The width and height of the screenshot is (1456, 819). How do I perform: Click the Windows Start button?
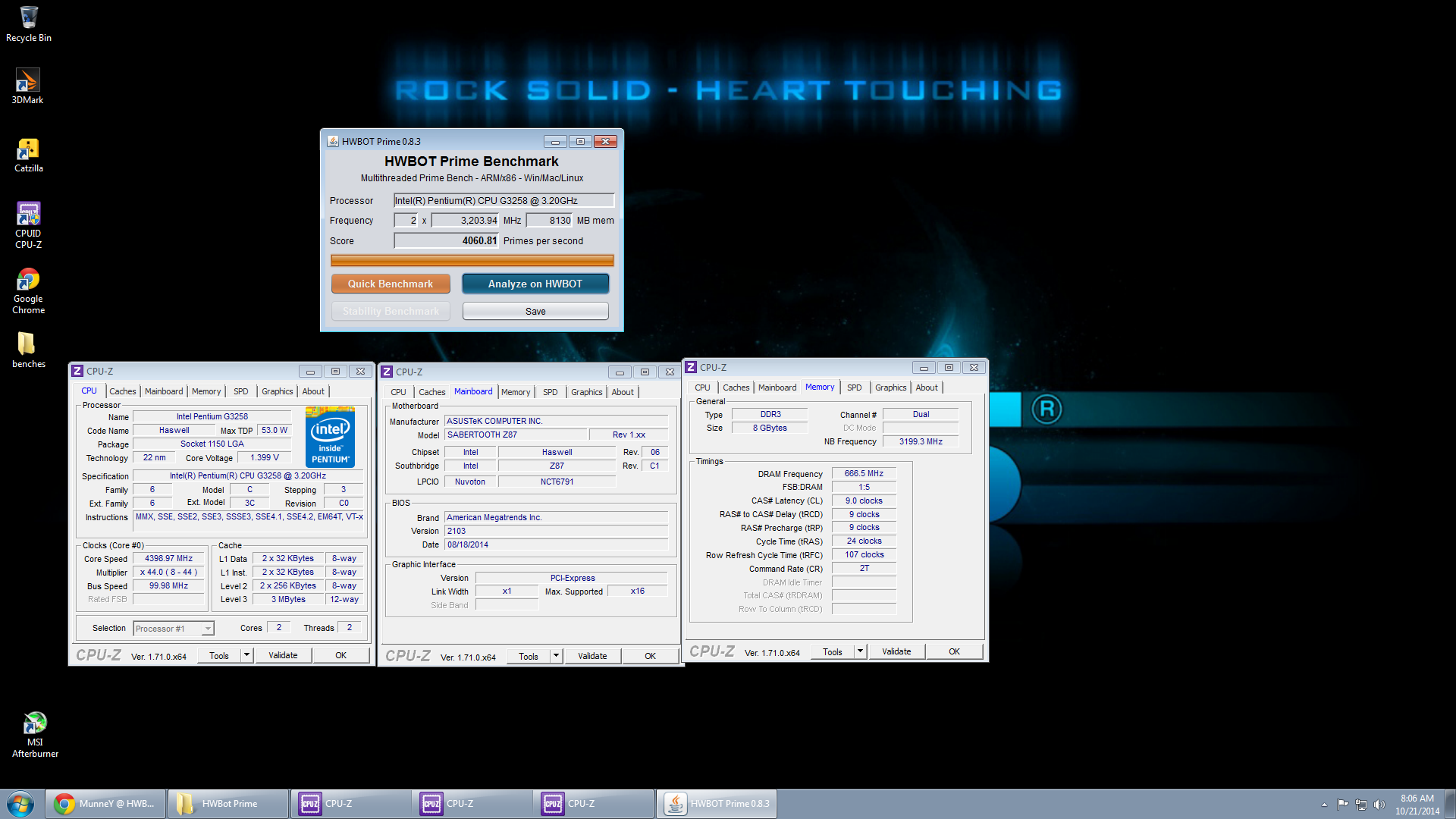[x=20, y=804]
